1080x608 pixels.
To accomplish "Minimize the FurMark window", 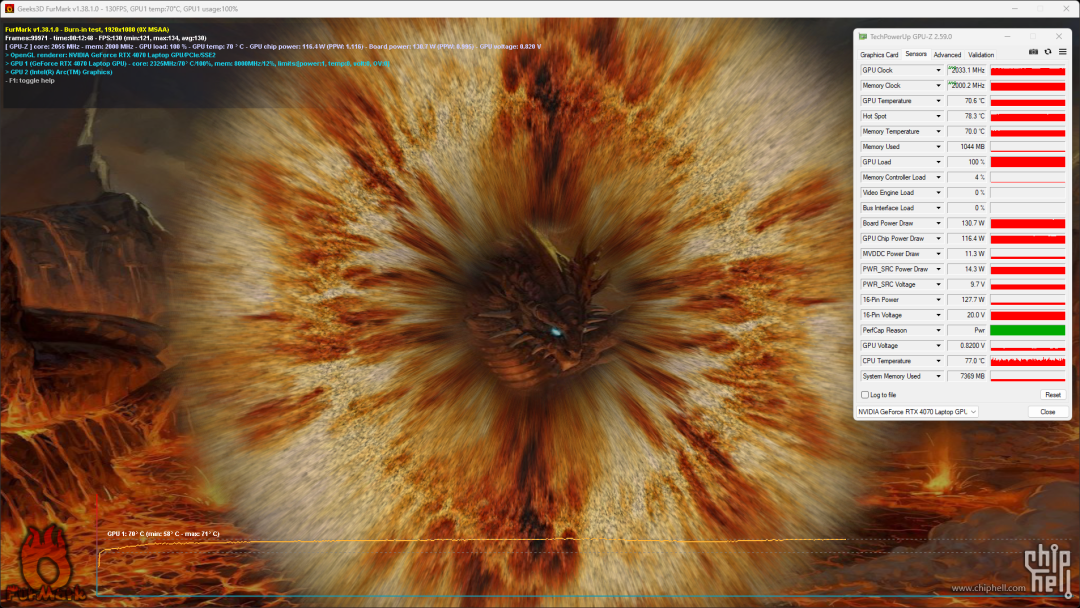I will tap(1015, 9).
